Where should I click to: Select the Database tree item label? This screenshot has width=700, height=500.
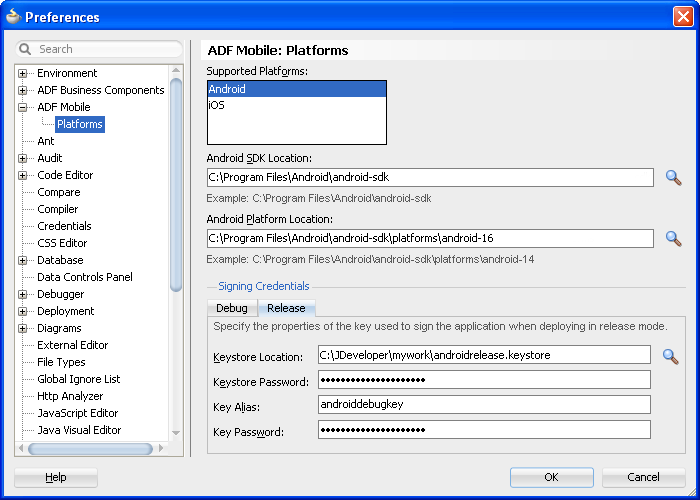pos(60,260)
